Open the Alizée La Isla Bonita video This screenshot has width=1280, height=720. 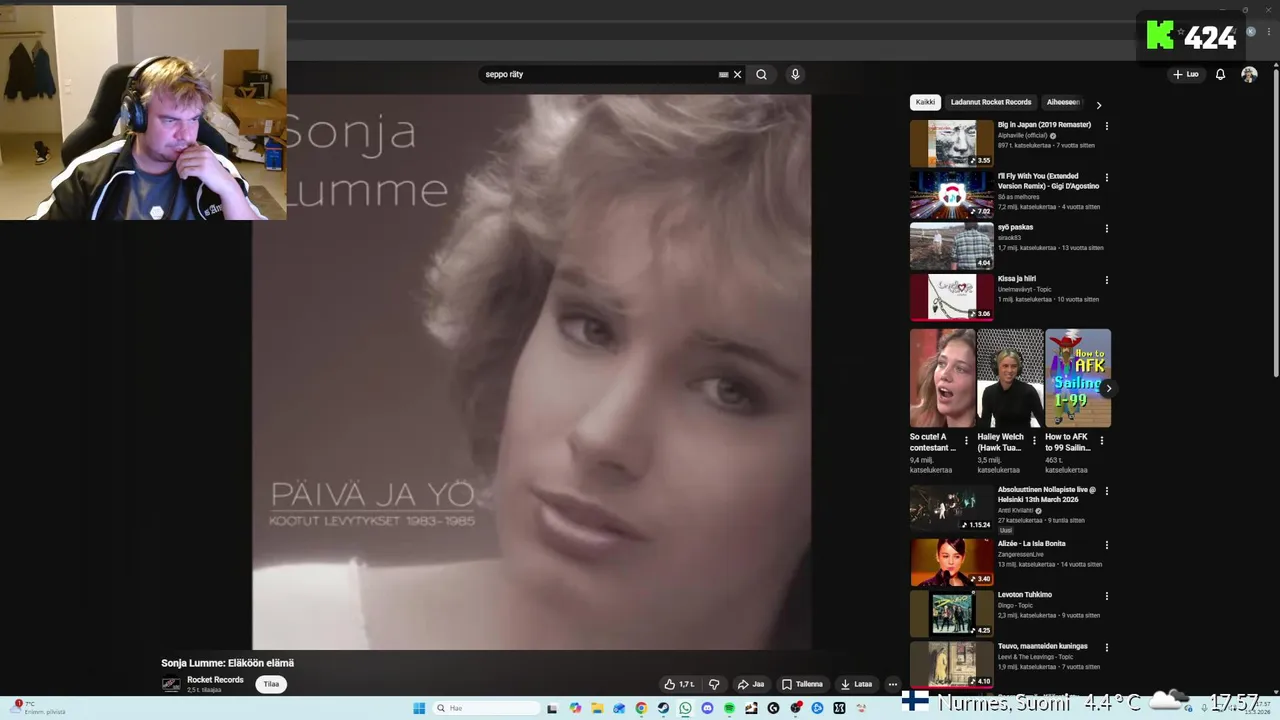[952, 561]
